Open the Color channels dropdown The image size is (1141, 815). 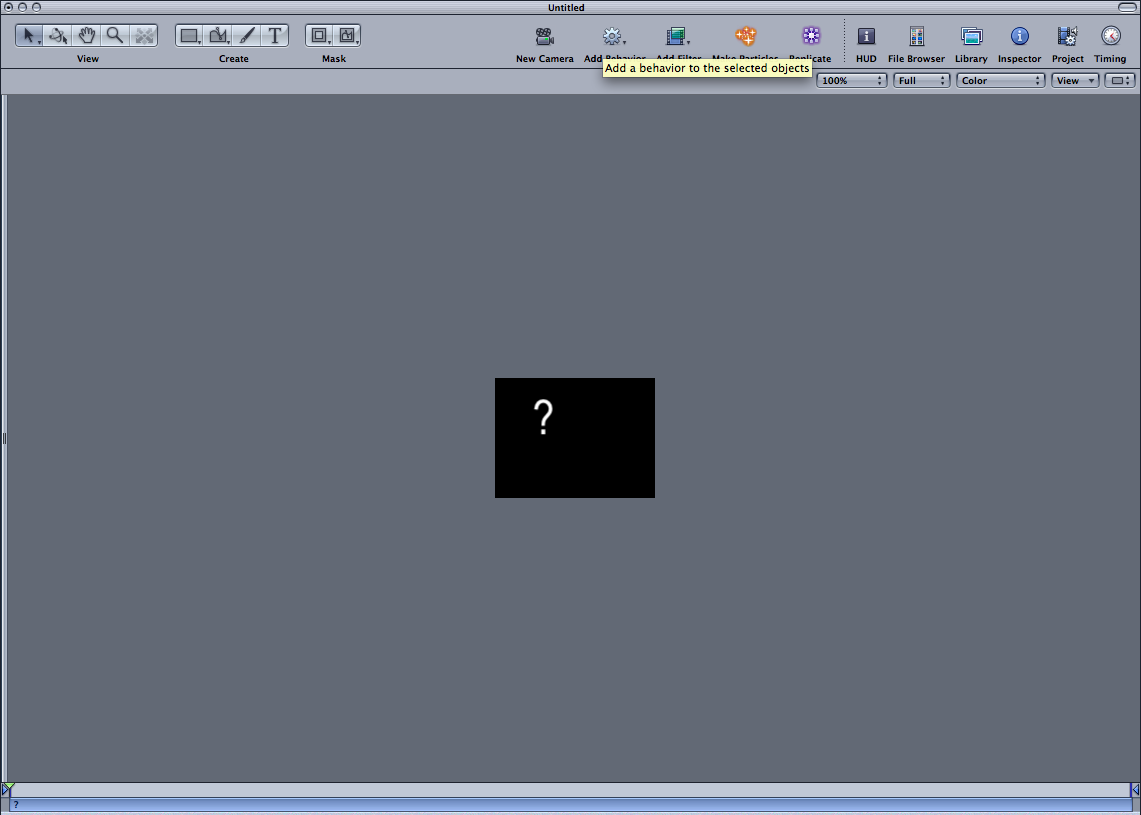[1000, 80]
